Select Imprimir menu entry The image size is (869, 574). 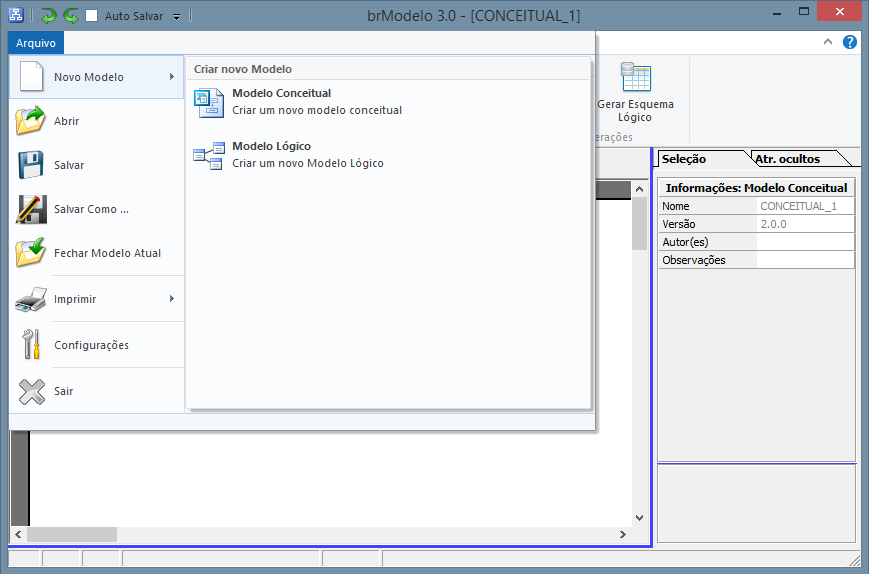point(96,299)
